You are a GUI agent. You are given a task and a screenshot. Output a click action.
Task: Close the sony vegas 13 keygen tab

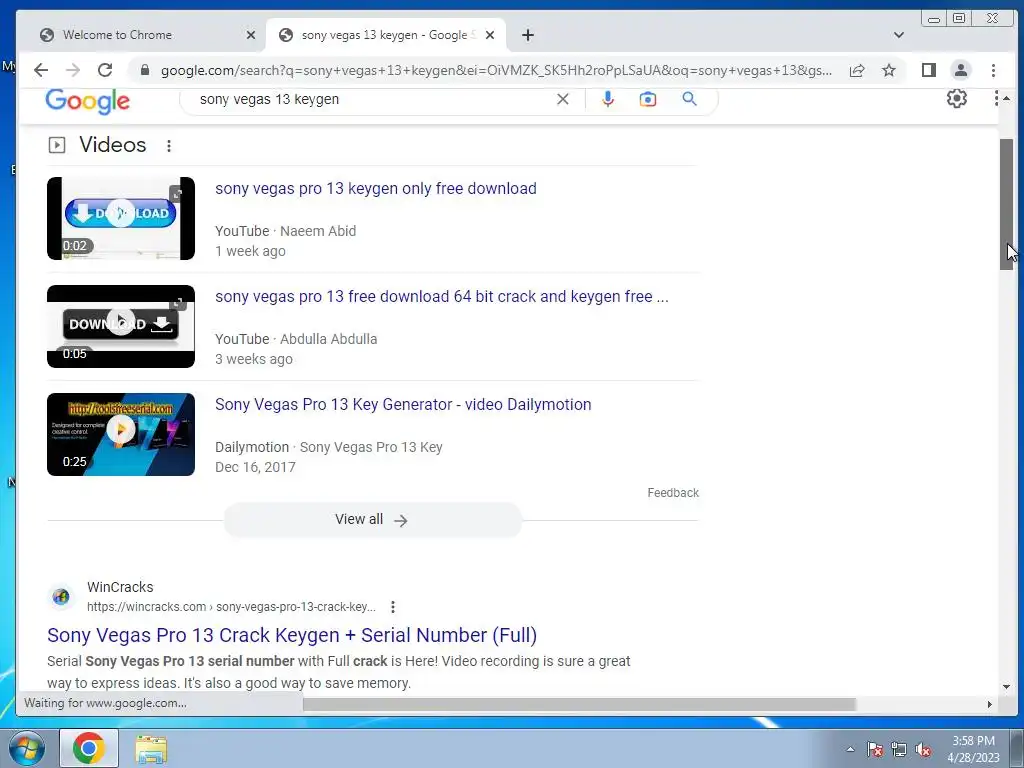[x=490, y=35]
